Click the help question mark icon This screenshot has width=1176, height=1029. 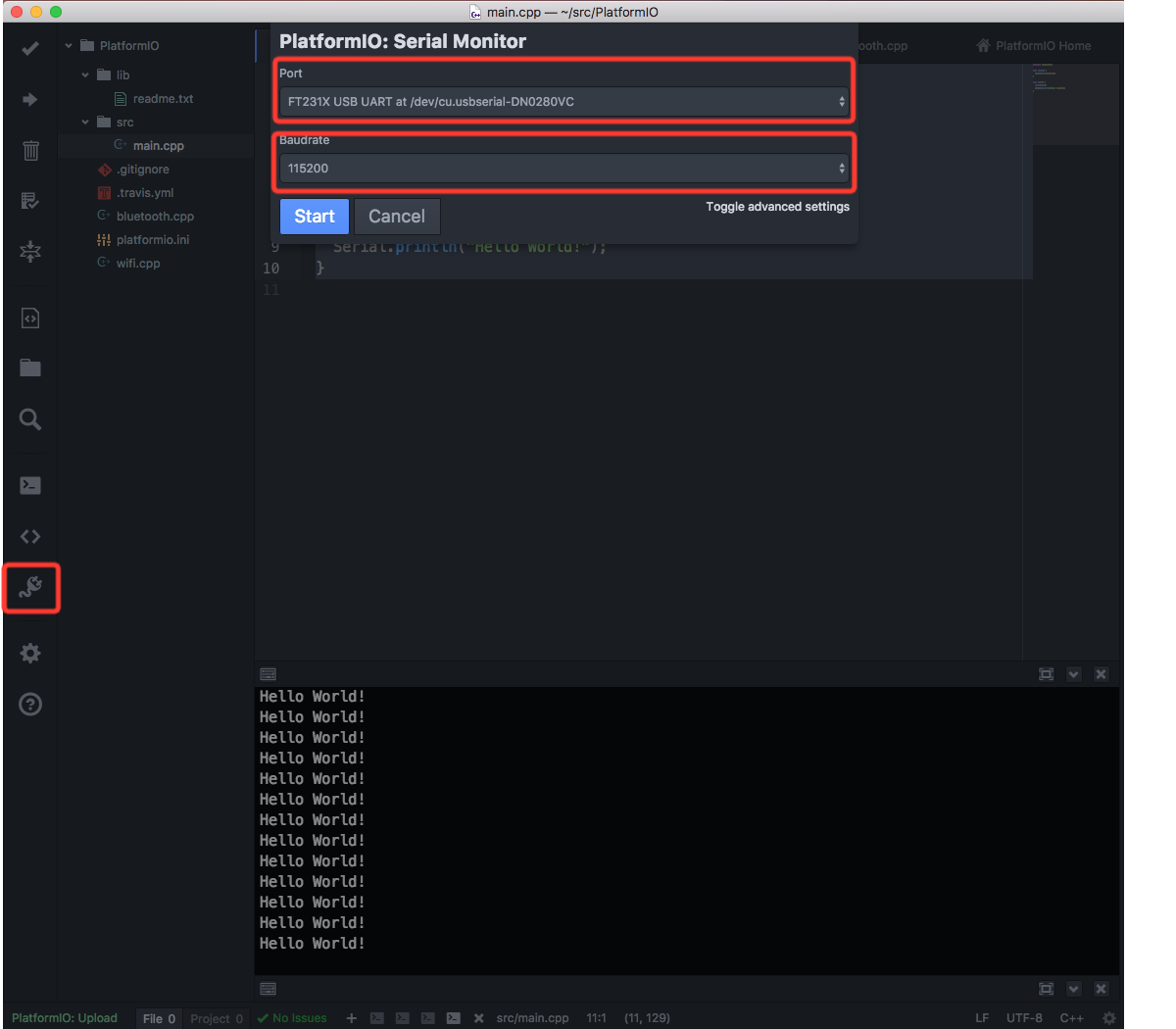tap(30, 704)
